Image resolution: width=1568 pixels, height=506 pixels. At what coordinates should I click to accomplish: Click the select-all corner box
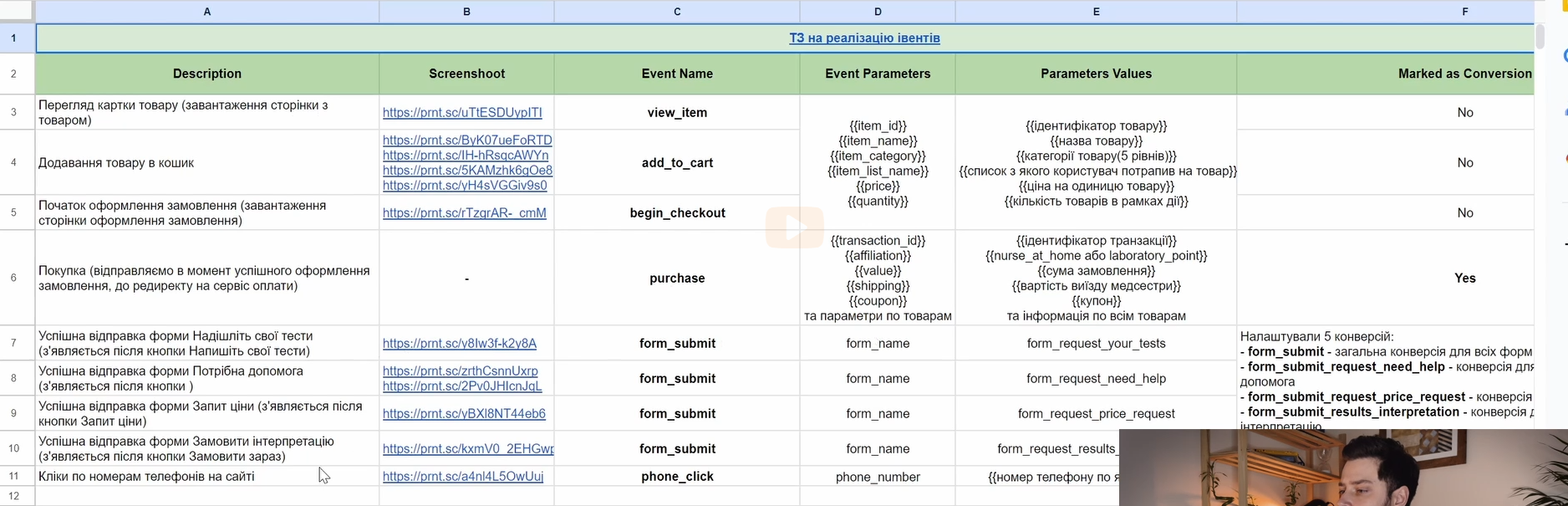[17, 11]
